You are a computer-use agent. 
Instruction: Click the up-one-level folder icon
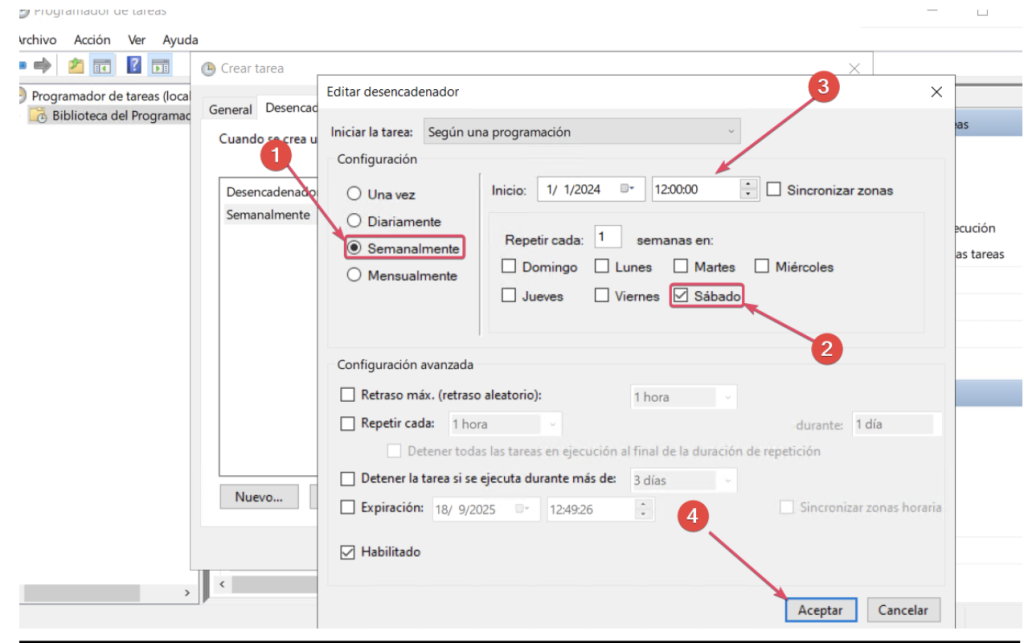(x=76, y=66)
